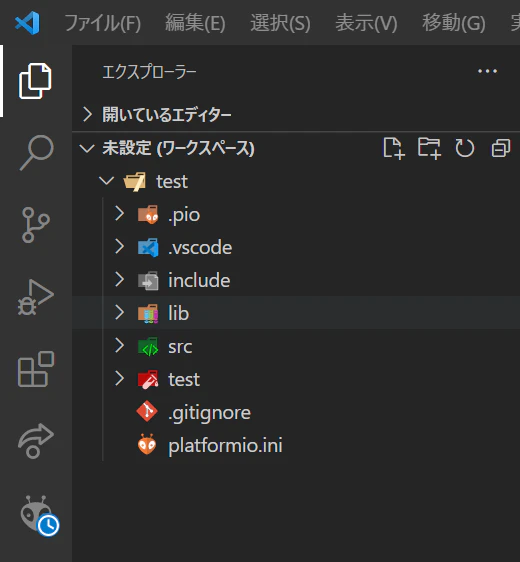
Task: Click the 開いているエディター header label
Action: [x=167, y=115]
